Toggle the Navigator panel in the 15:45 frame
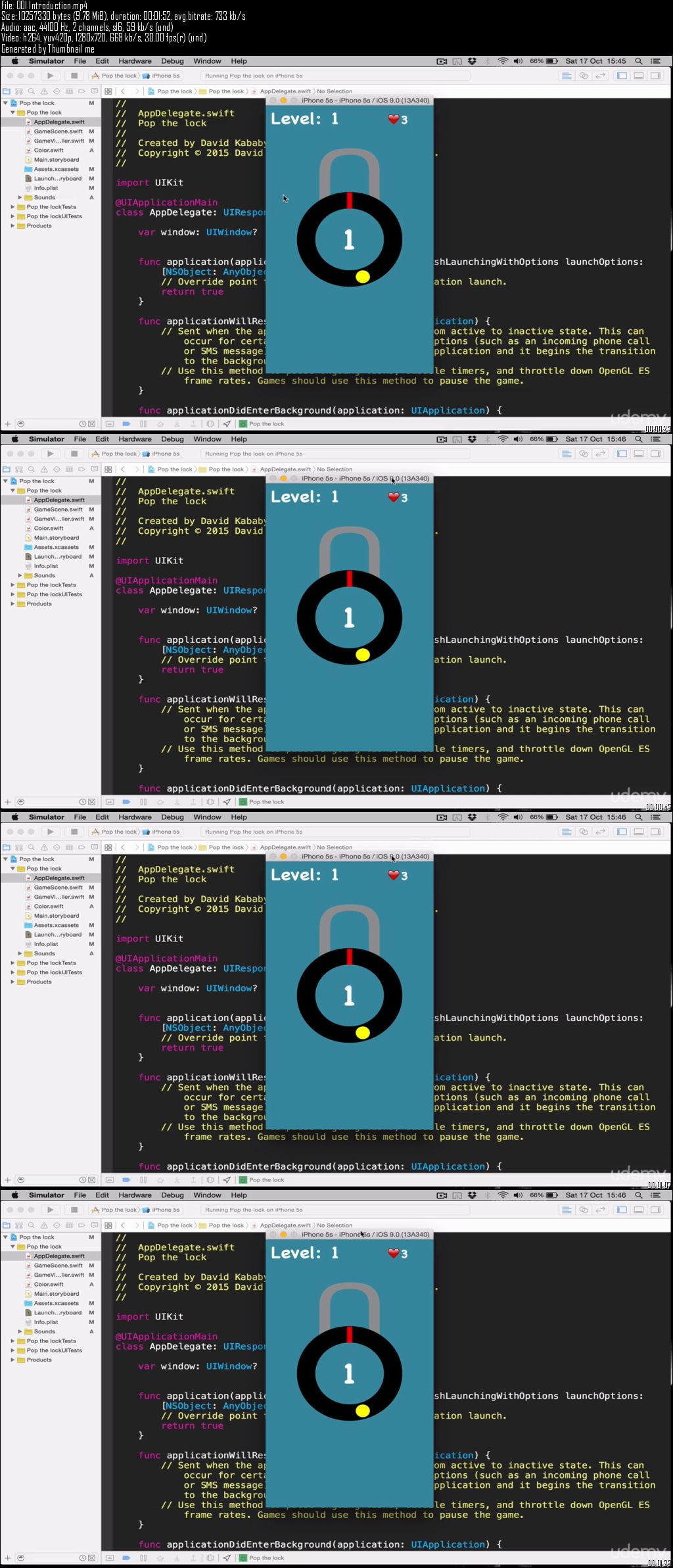This screenshot has height=1568, width=673. click(622, 76)
